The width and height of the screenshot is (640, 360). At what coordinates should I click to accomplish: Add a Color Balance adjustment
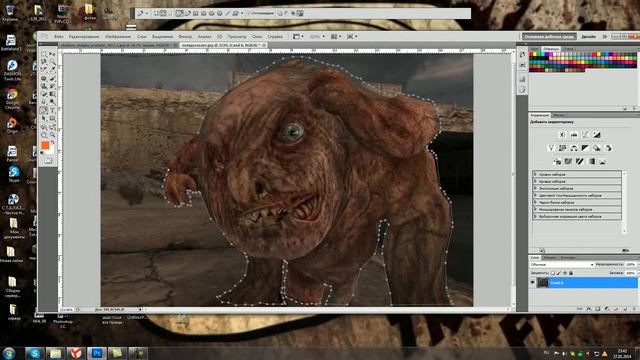[x=574, y=148]
